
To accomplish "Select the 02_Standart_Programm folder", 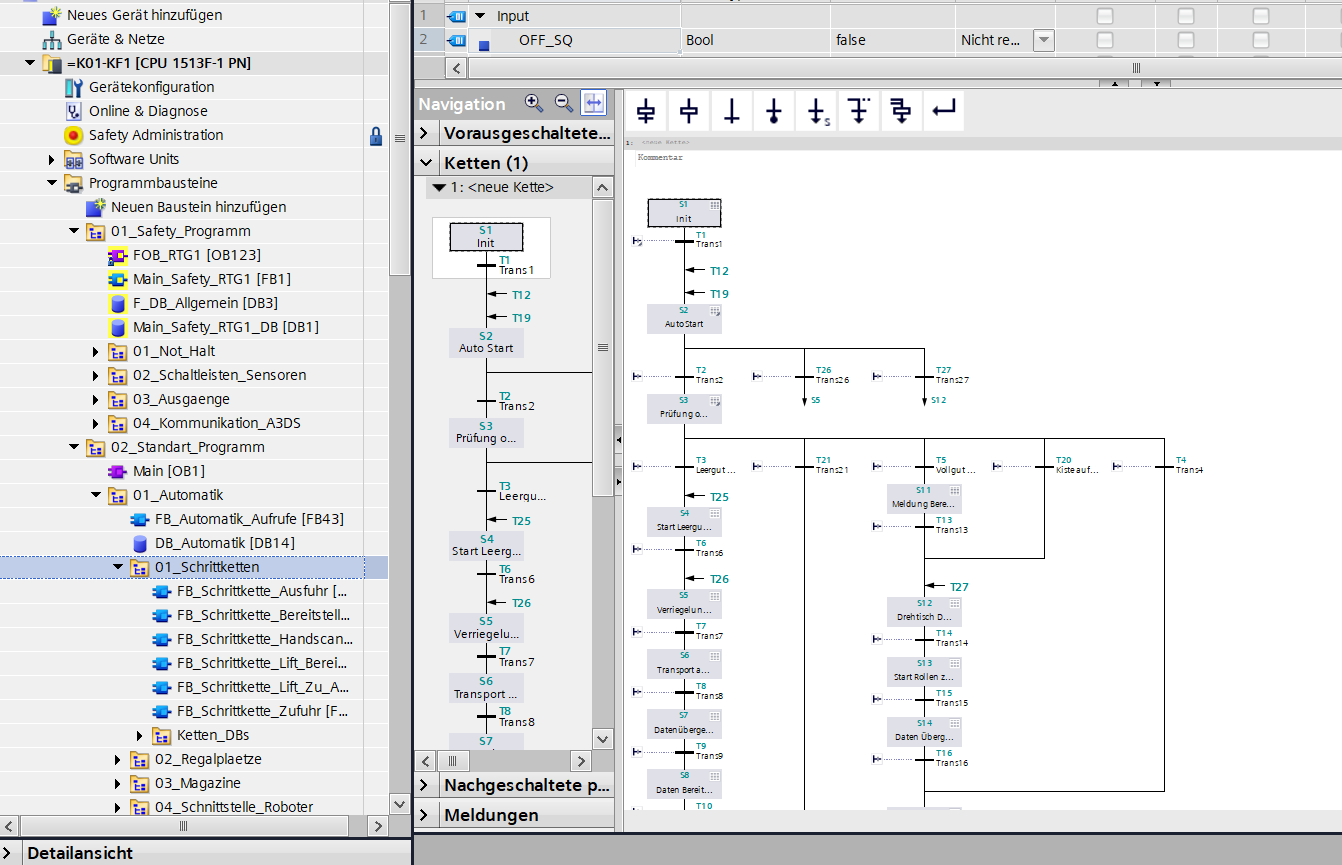I will click(187, 447).
